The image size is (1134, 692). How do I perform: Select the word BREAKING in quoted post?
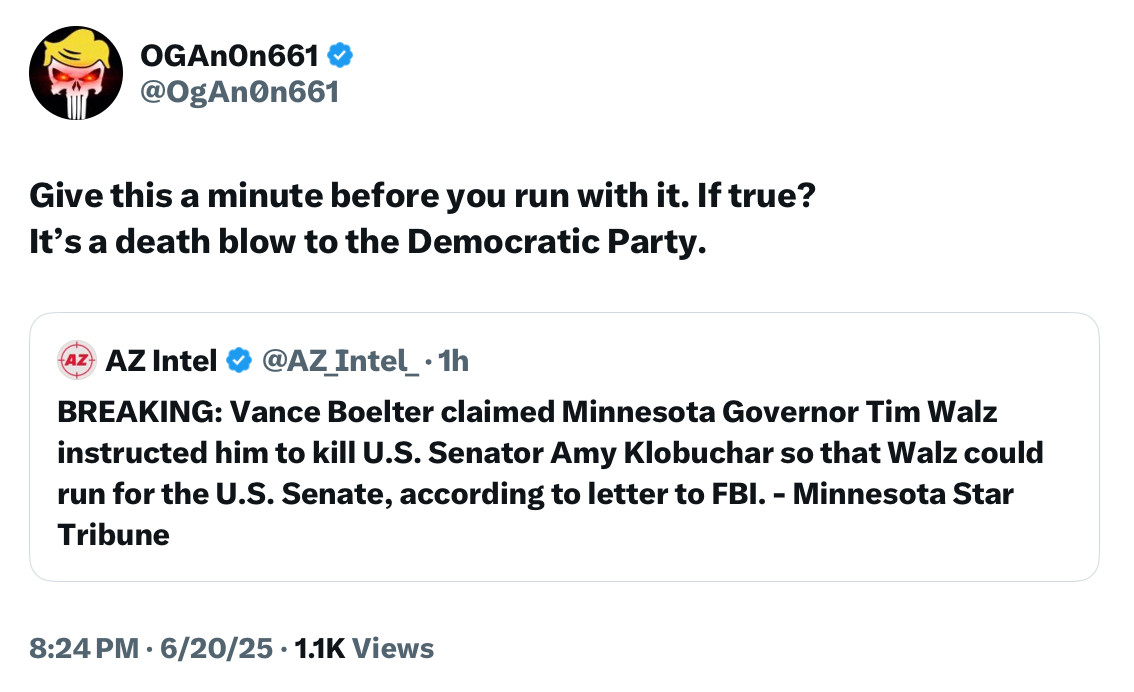[121, 412]
